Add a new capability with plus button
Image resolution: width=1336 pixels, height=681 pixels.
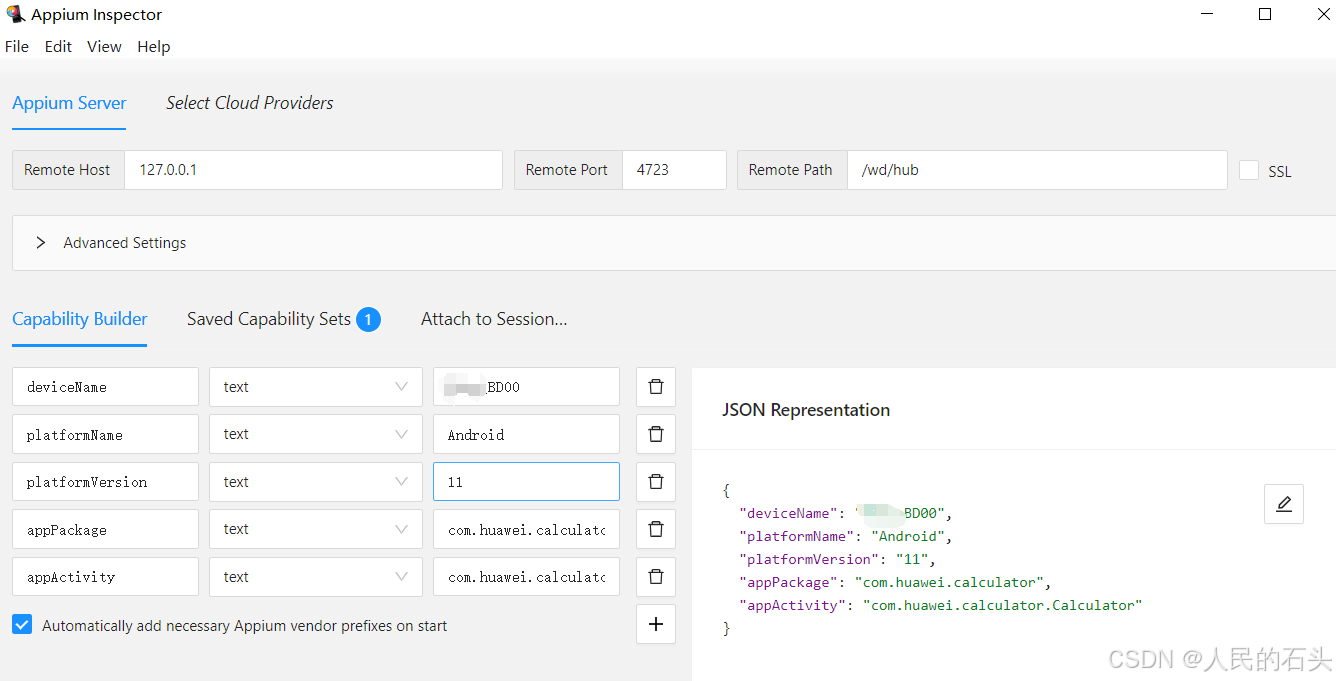[x=656, y=624]
